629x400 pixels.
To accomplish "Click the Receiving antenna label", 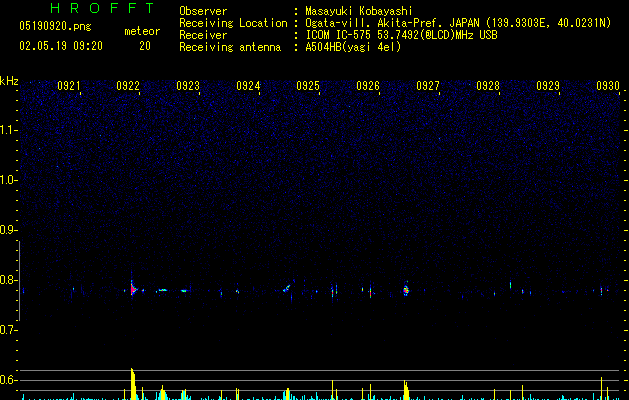I will pos(230,47).
